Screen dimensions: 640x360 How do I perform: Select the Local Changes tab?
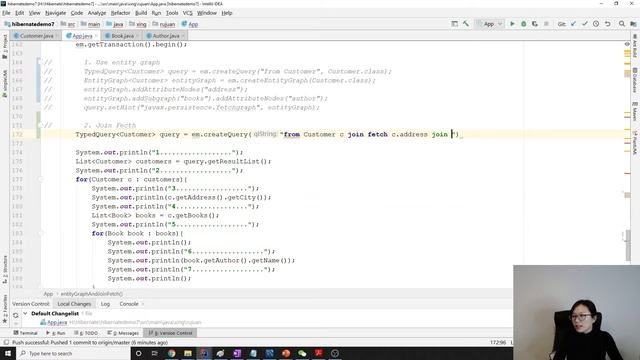click(74, 304)
